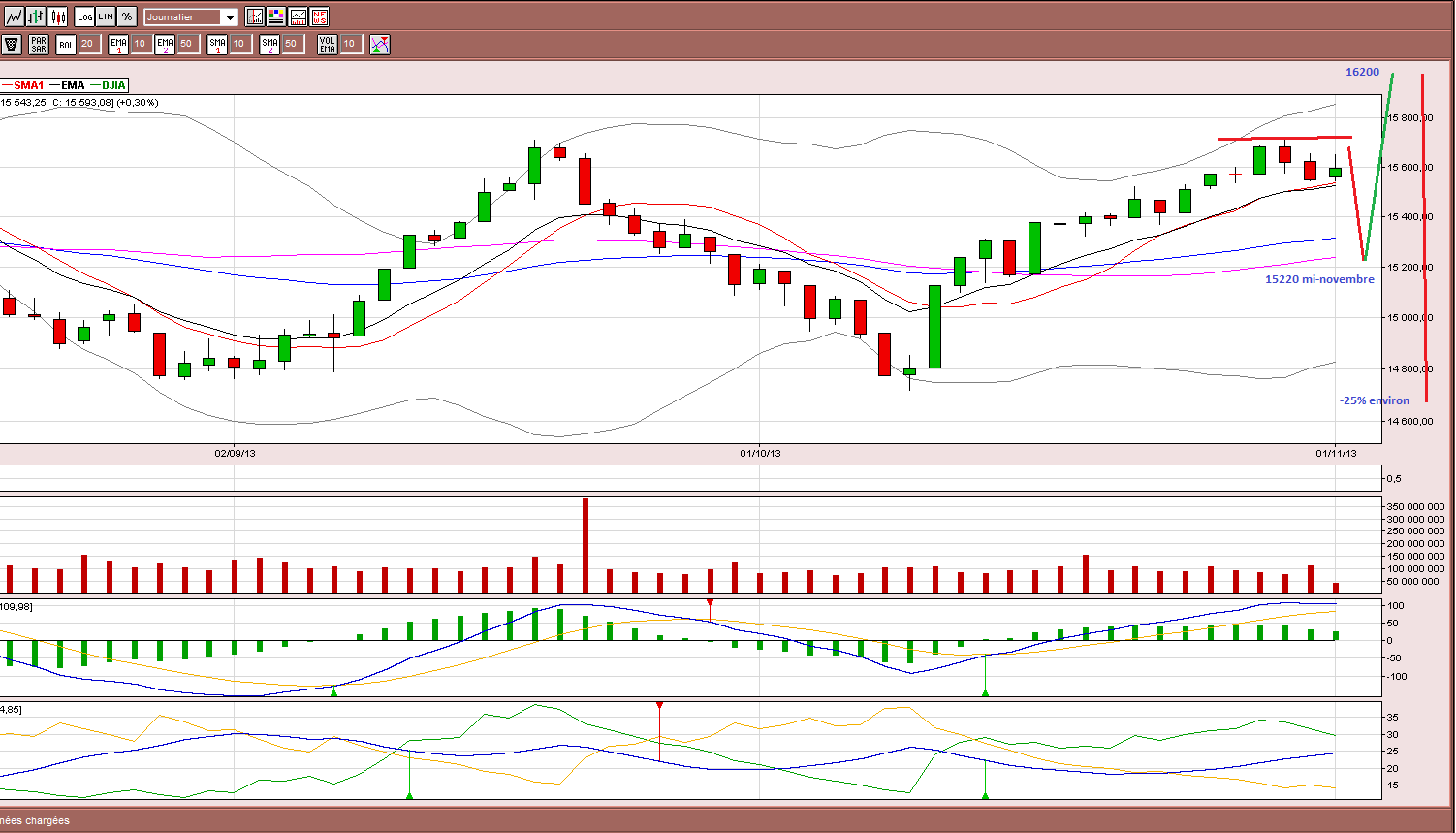Click the DJIA legend label

tap(113, 85)
